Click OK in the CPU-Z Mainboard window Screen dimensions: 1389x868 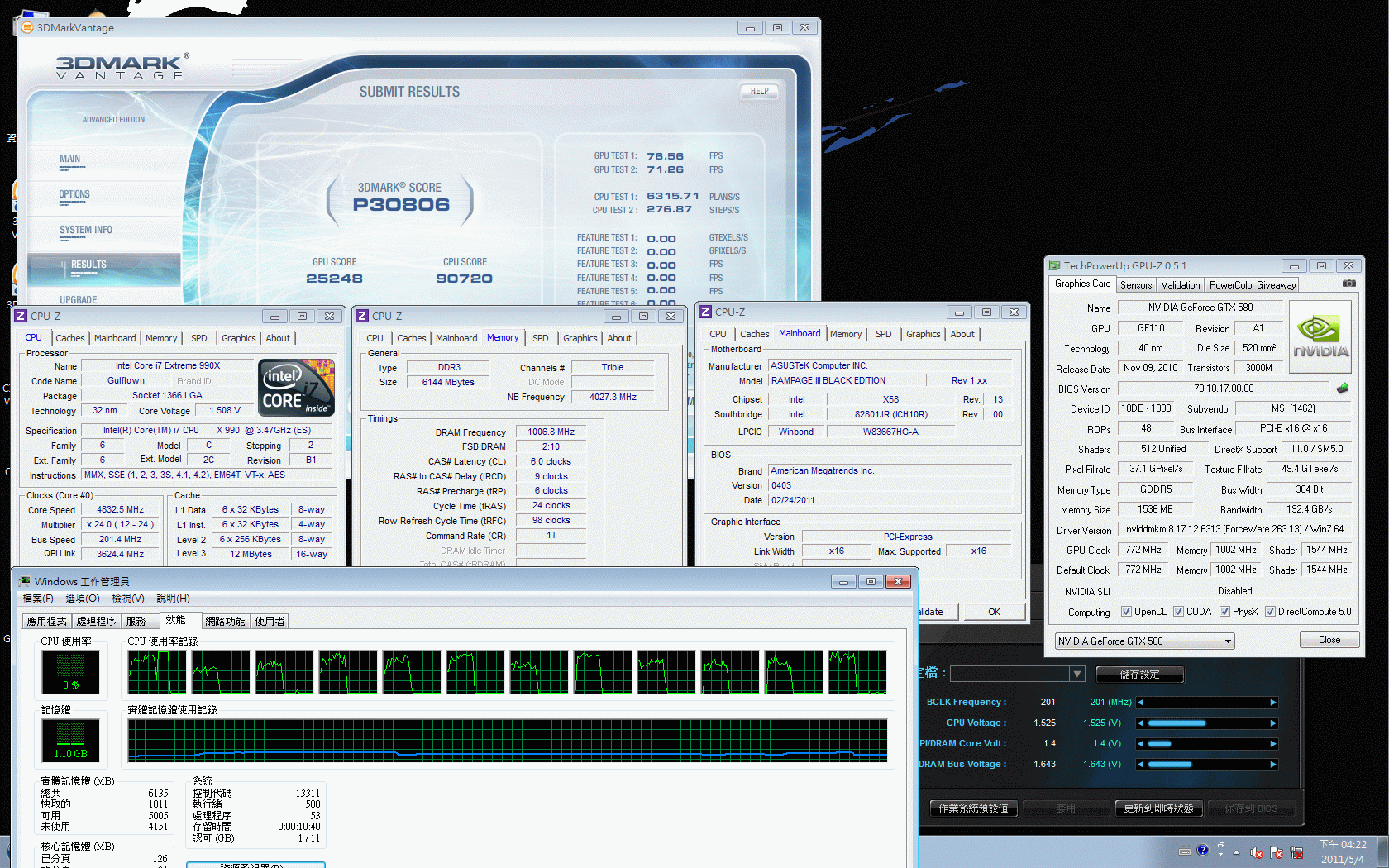pyautogui.click(x=994, y=612)
